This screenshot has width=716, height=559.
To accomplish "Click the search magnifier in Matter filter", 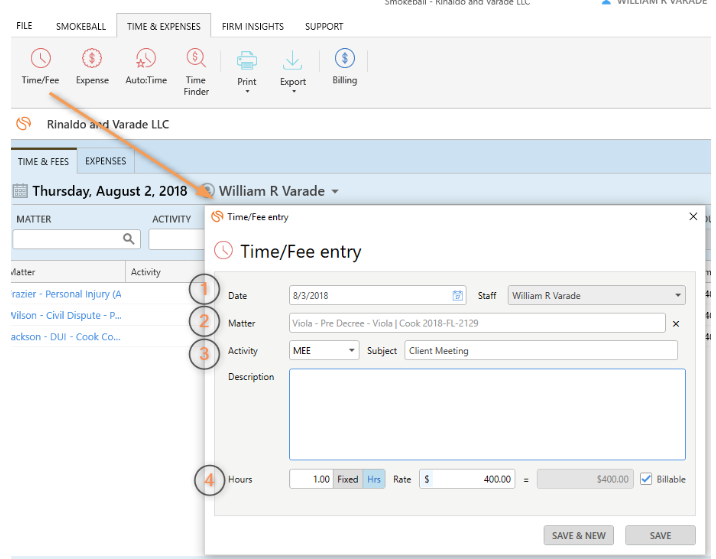I will coord(129,239).
